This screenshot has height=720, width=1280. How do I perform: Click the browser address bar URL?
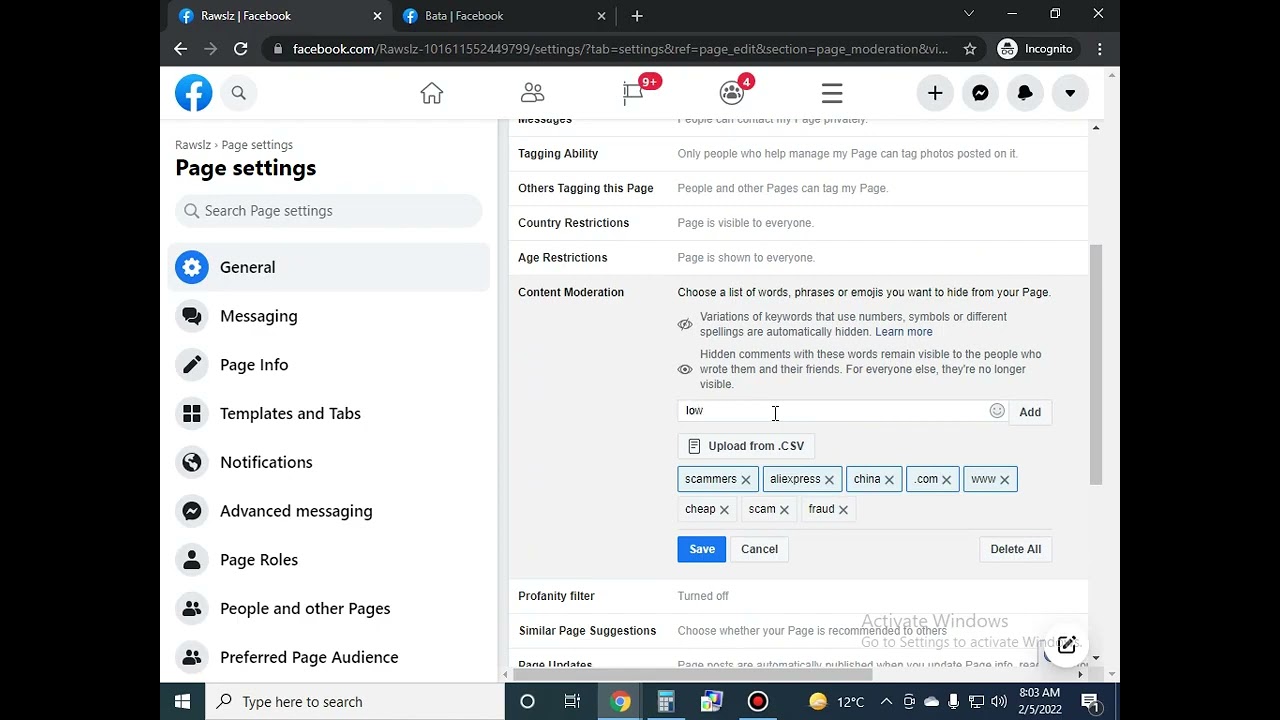click(x=620, y=49)
